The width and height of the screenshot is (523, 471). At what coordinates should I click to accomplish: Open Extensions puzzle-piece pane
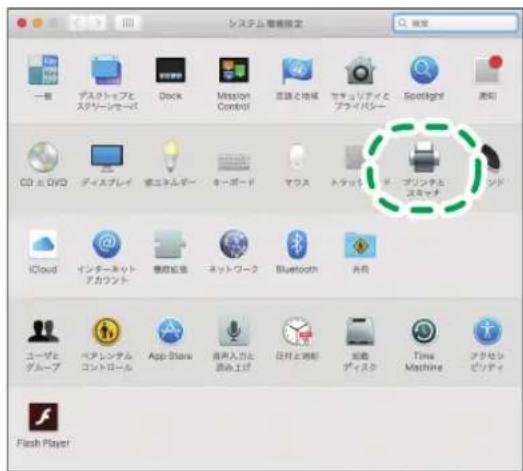point(170,244)
